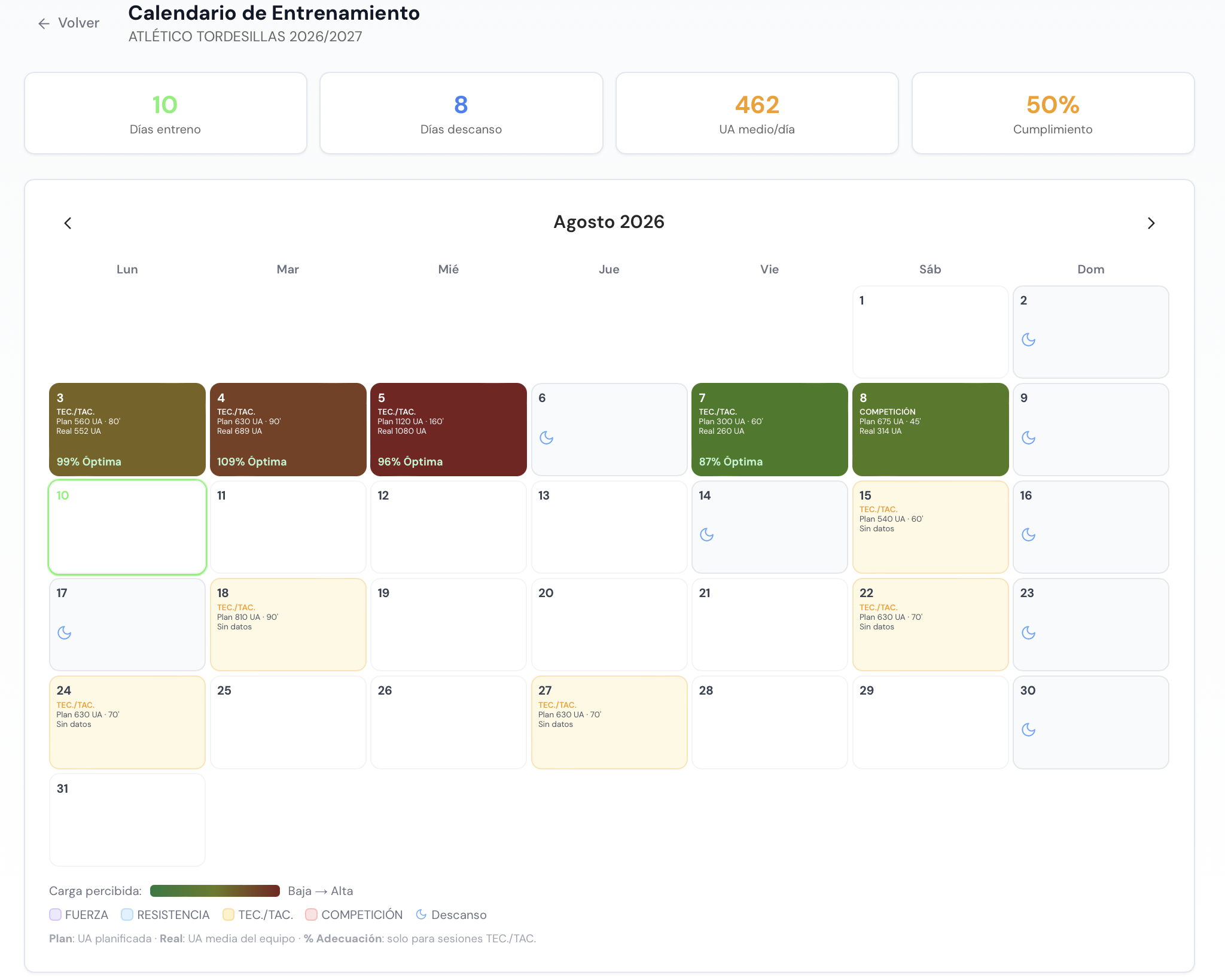Viewport: 1225px width, 980px height.
Task: Click the rest moon icon on day 2
Action: pyautogui.click(x=1029, y=340)
